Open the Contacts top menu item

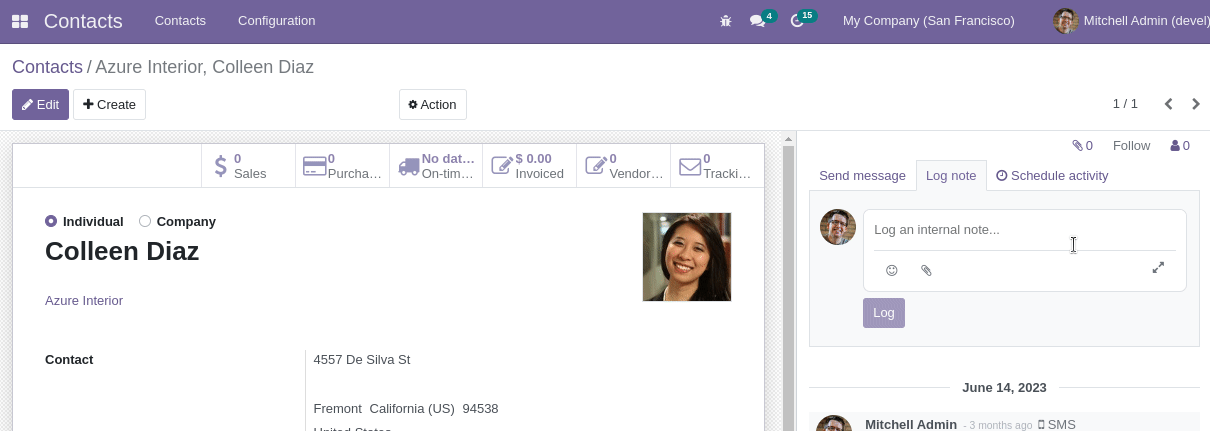pos(180,21)
